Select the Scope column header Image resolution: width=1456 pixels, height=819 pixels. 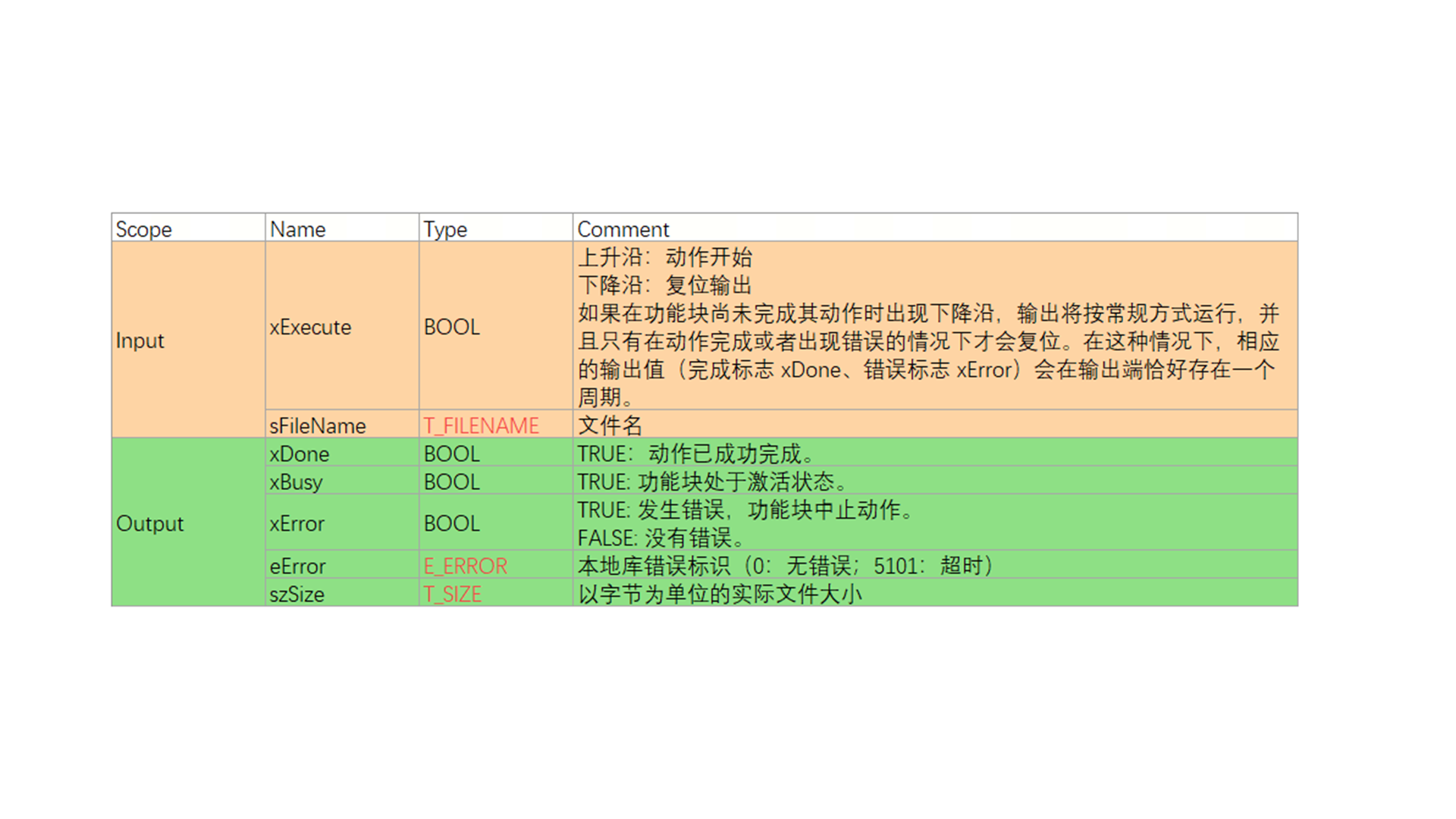pyautogui.click(x=143, y=229)
